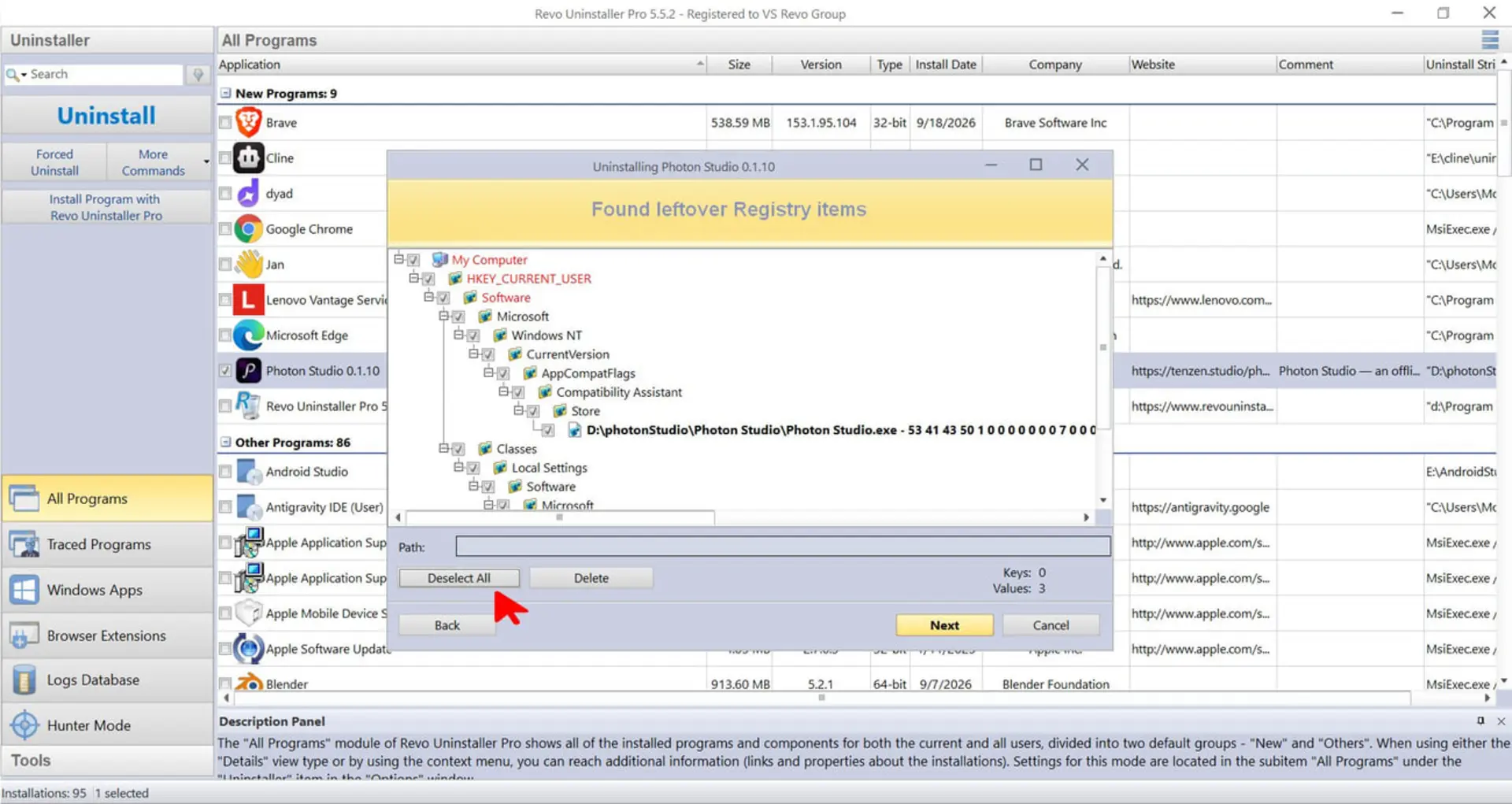
Task: Check the Android Studio program checkbox
Action: pos(225,472)
